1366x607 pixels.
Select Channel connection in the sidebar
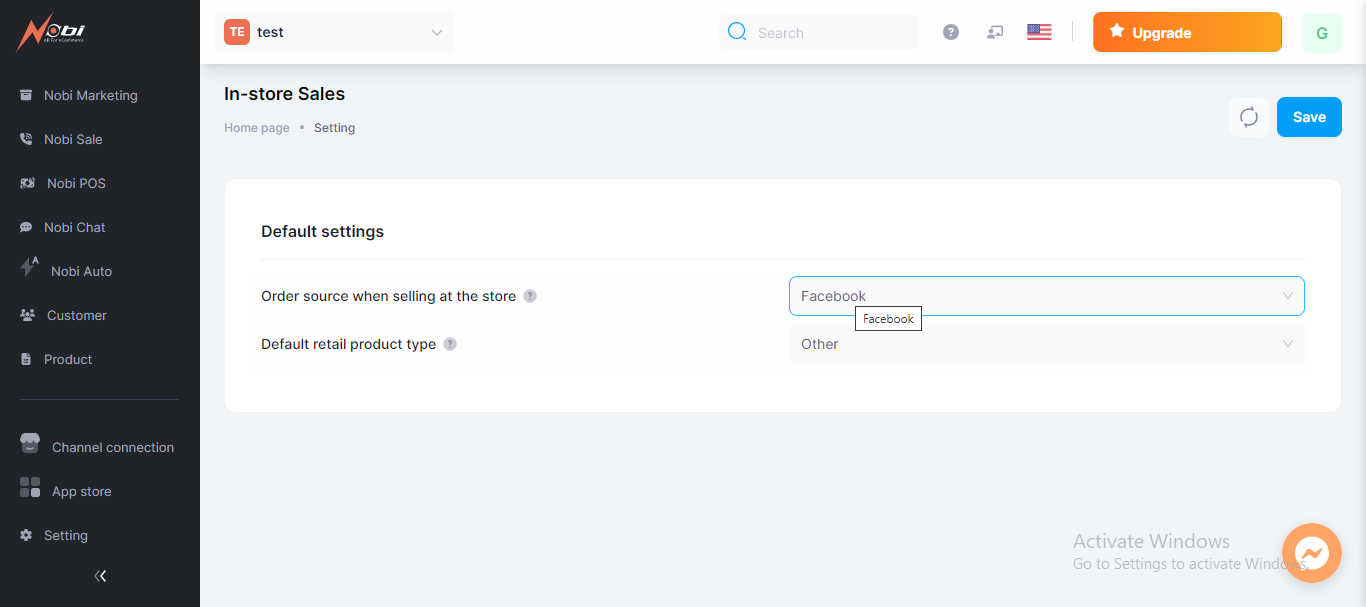(x=112, y=448)
